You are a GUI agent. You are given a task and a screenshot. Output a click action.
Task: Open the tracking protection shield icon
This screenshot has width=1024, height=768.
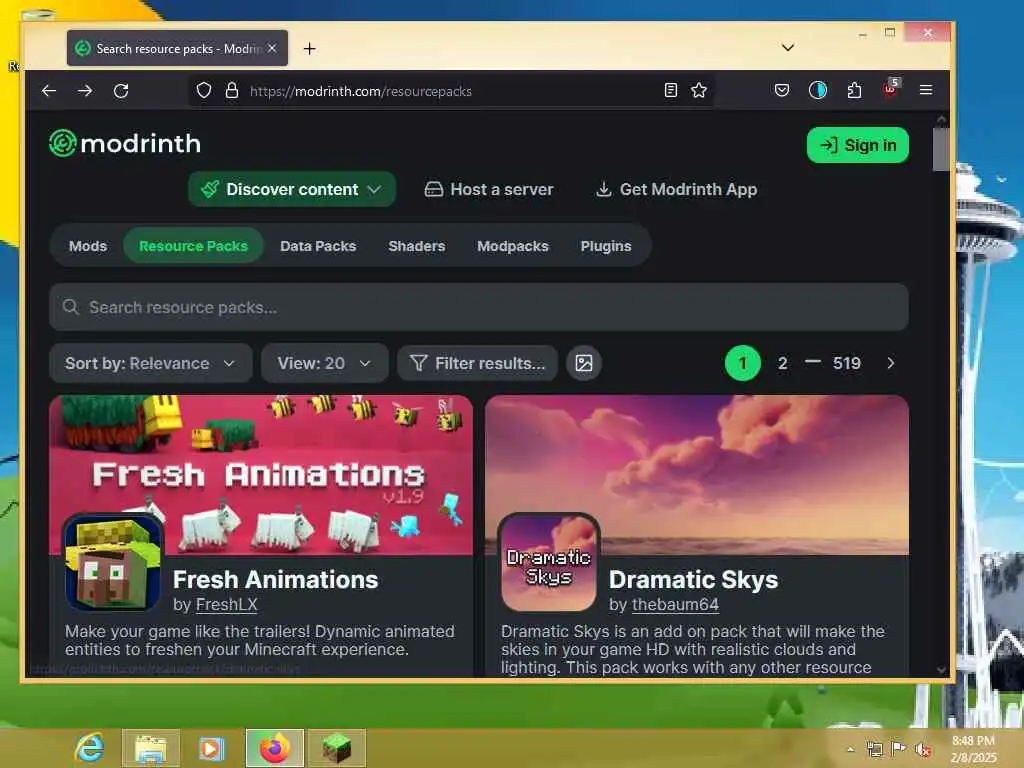pos(204,91)
